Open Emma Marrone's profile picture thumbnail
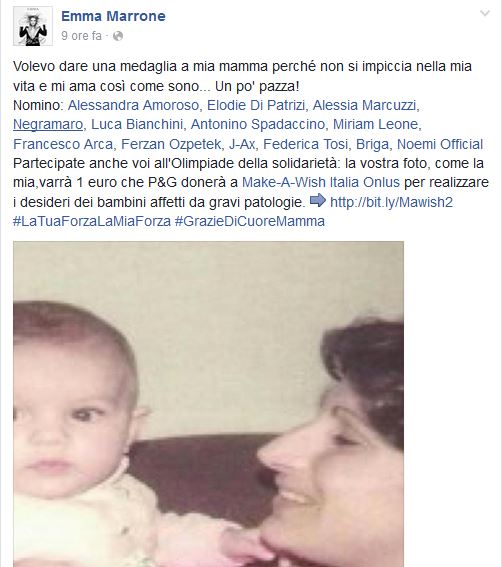 tap(33, 26)
